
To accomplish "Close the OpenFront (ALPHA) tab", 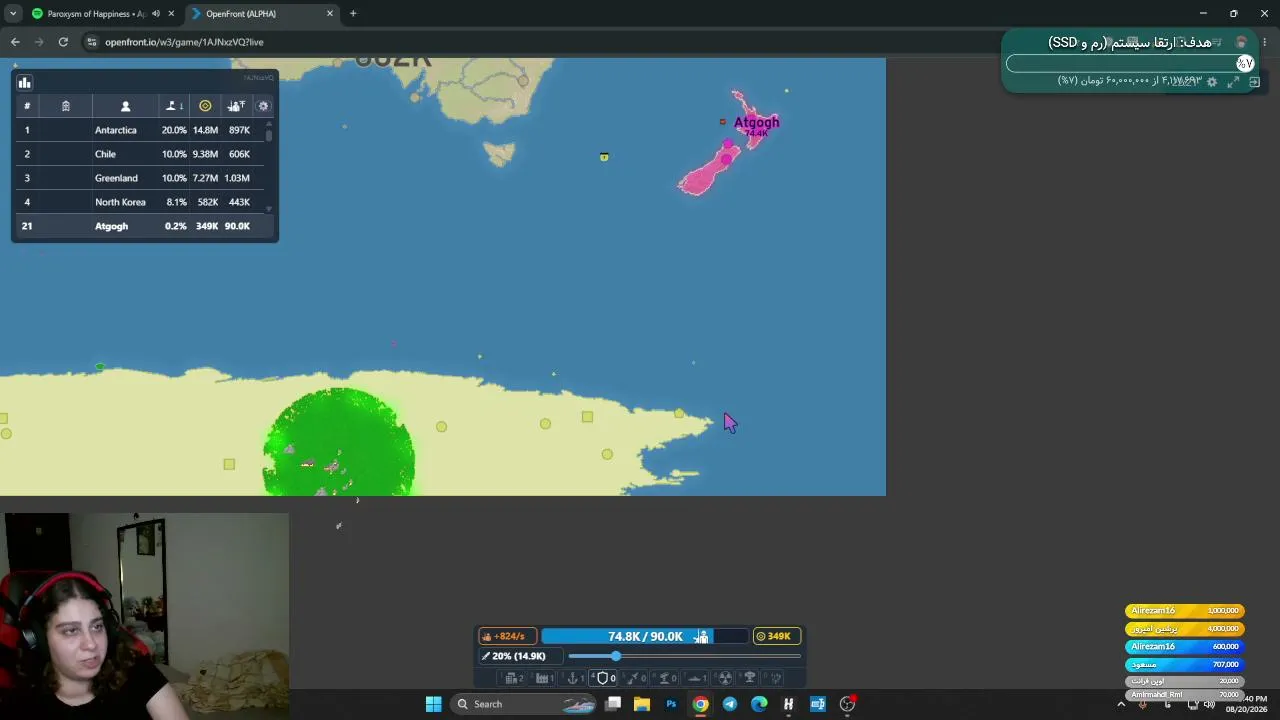I will pos(330,14).
